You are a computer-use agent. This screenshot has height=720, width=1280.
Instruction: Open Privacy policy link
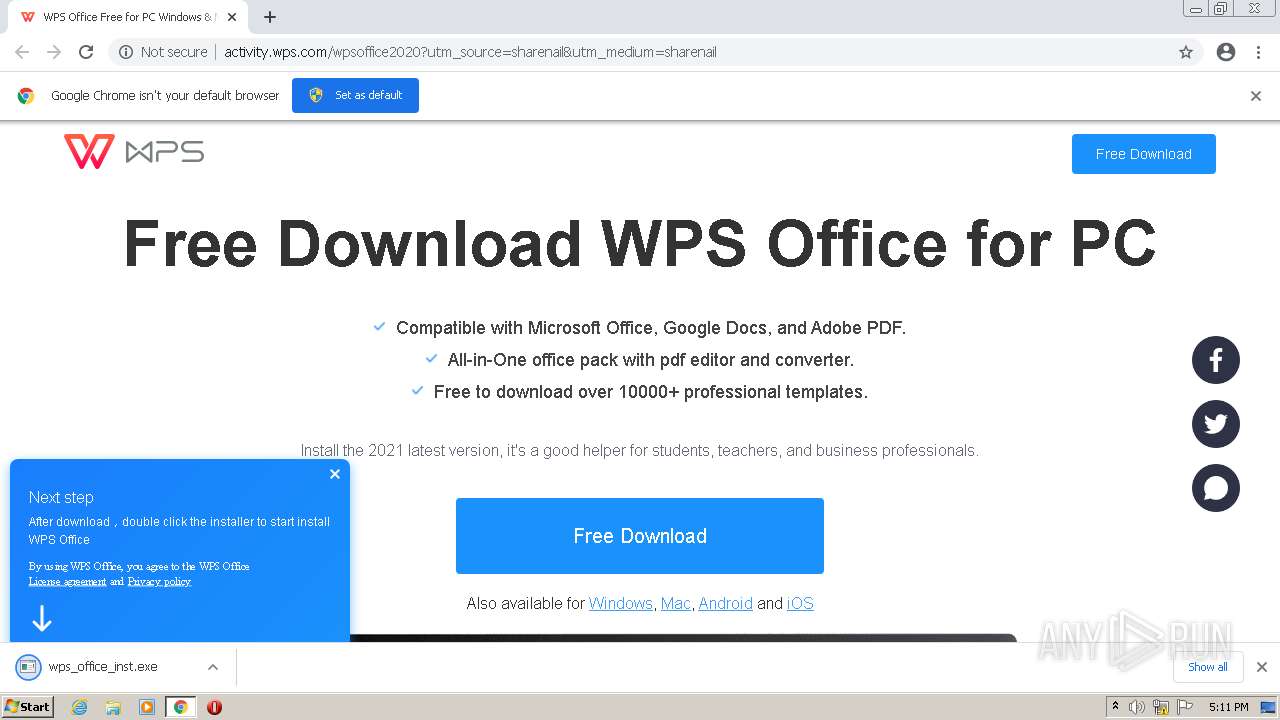159,581
